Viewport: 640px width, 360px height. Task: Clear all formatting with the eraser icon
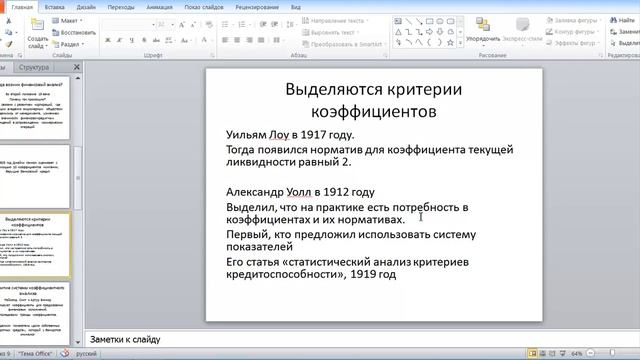coord(209,25)
